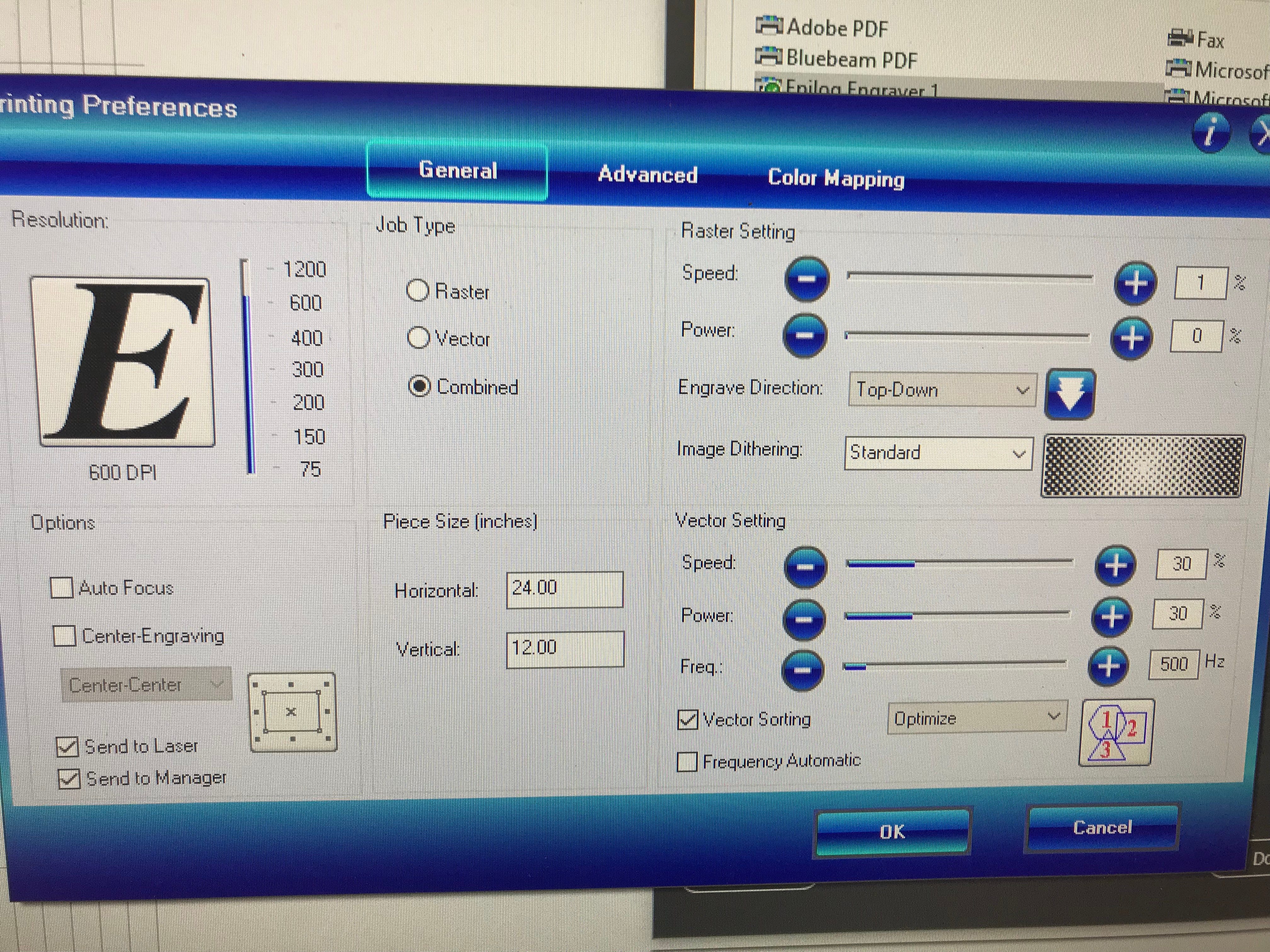The image size is (1270, 952).
Task: Click the center-engraving position diagram
Action: [x=292, y=712]
